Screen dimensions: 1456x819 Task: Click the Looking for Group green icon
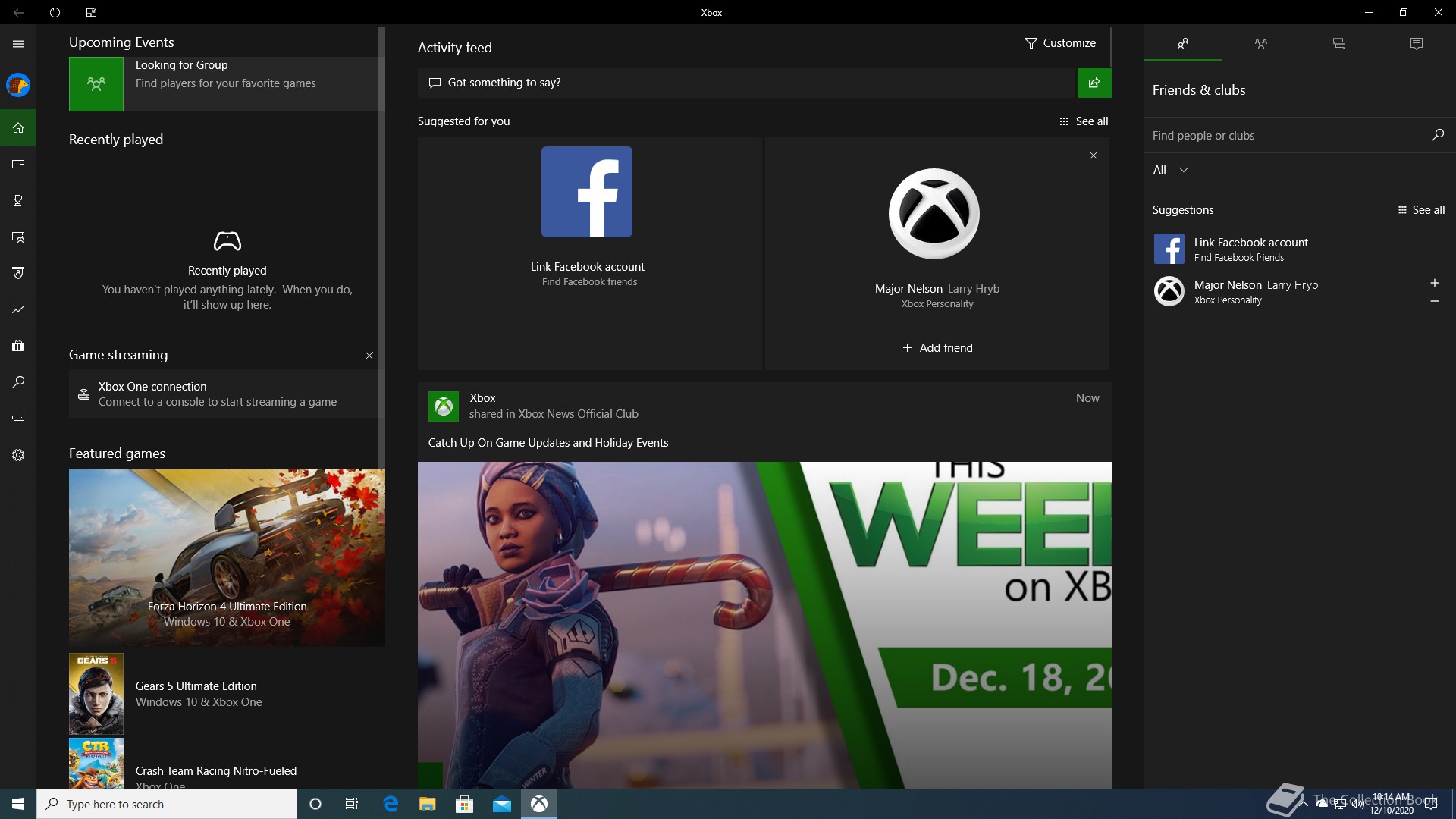(x=96, y=84)
